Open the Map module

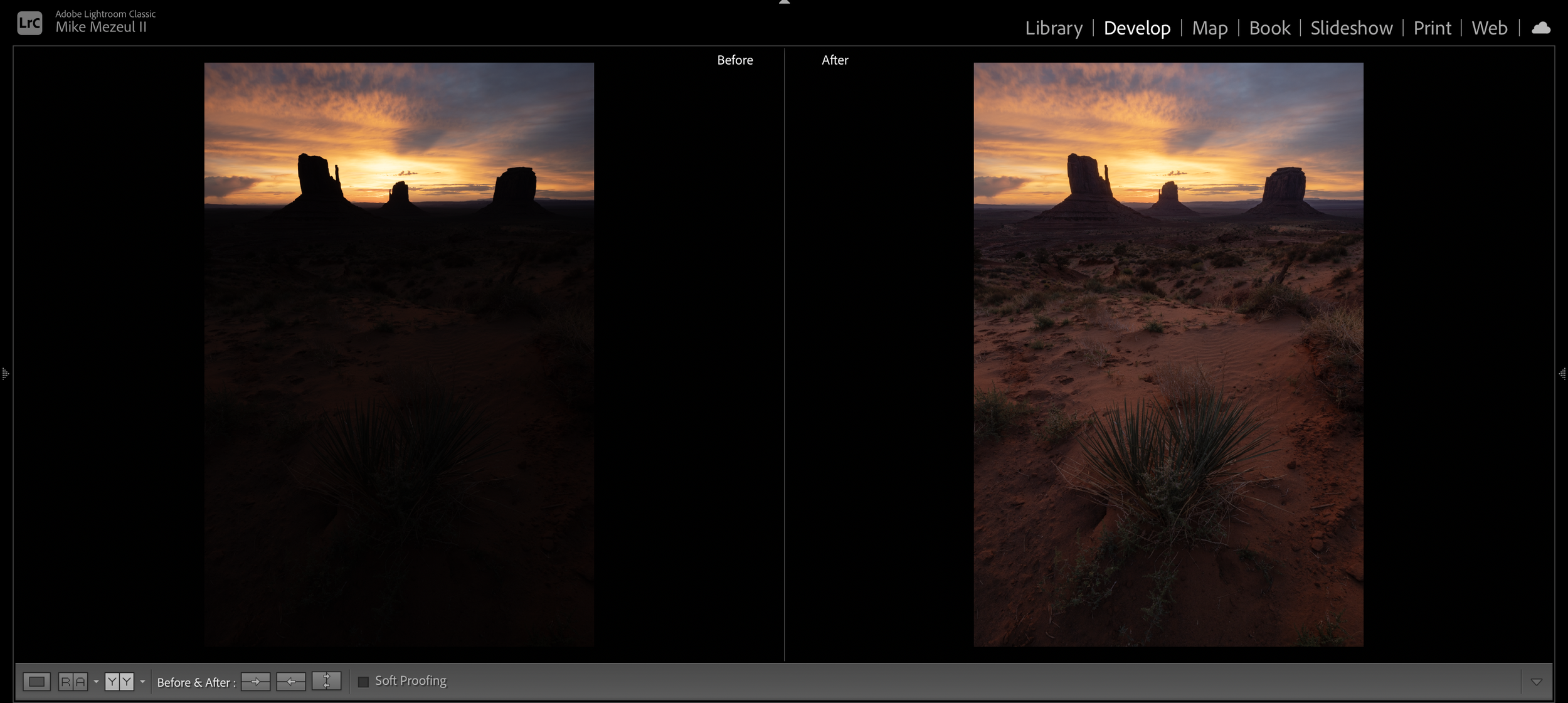tap(1209, 28)
